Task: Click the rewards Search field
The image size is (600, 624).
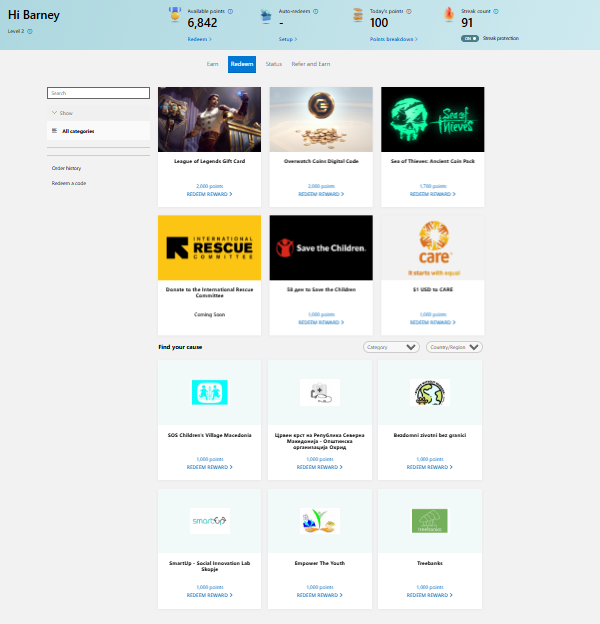Action: point(98,93)
